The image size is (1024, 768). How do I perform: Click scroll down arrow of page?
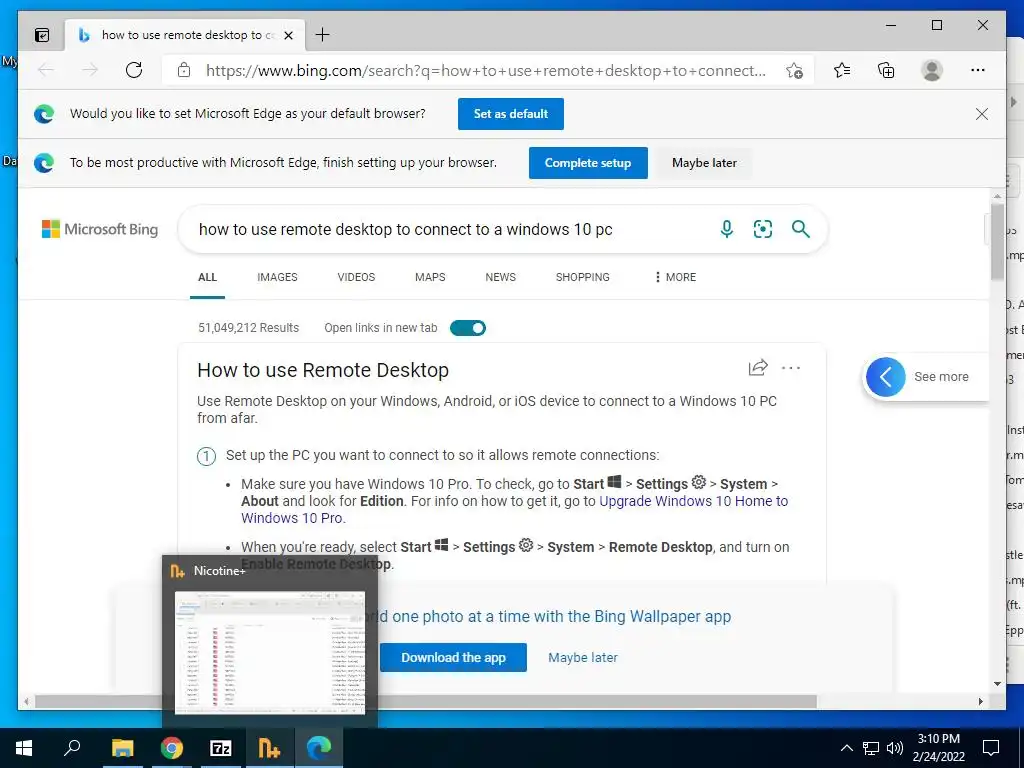coord(997,684)
